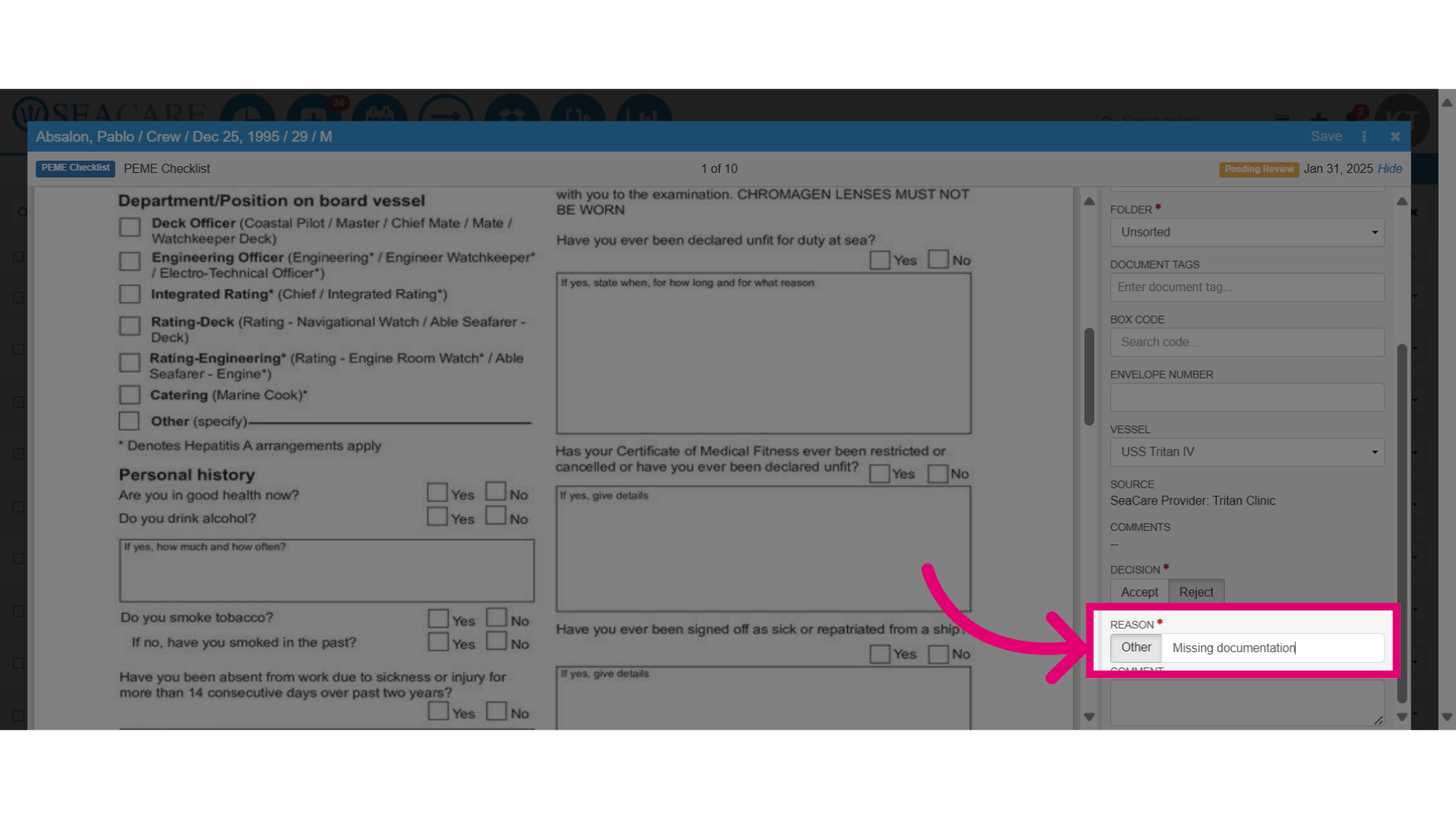Click the Save button in dialog header
The width and height of the screenshot is (1456, 819).
(1326, 136)
